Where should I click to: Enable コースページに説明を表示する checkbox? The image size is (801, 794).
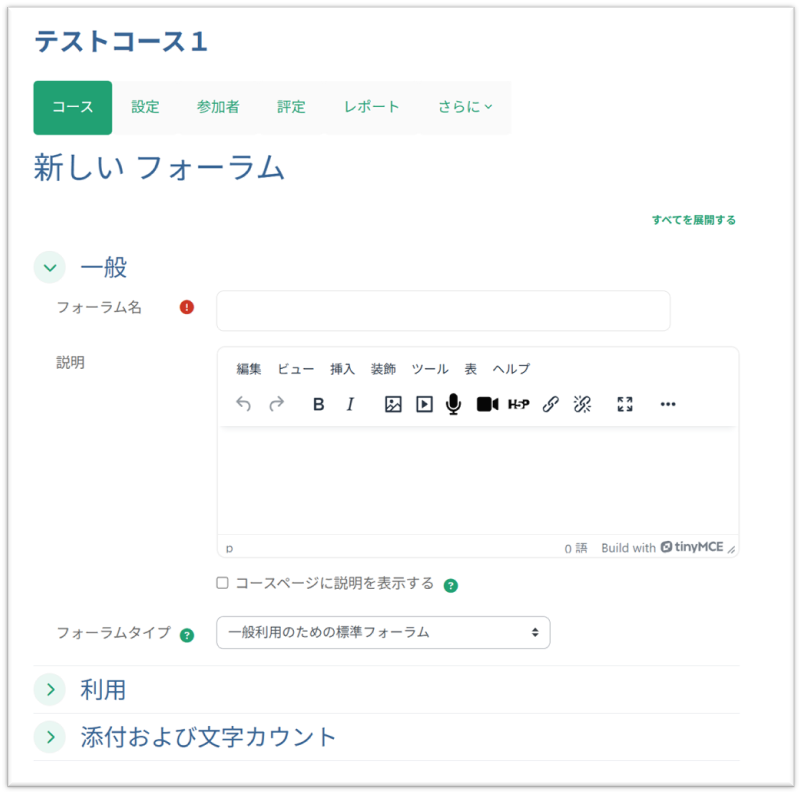(x=221, y=582)
